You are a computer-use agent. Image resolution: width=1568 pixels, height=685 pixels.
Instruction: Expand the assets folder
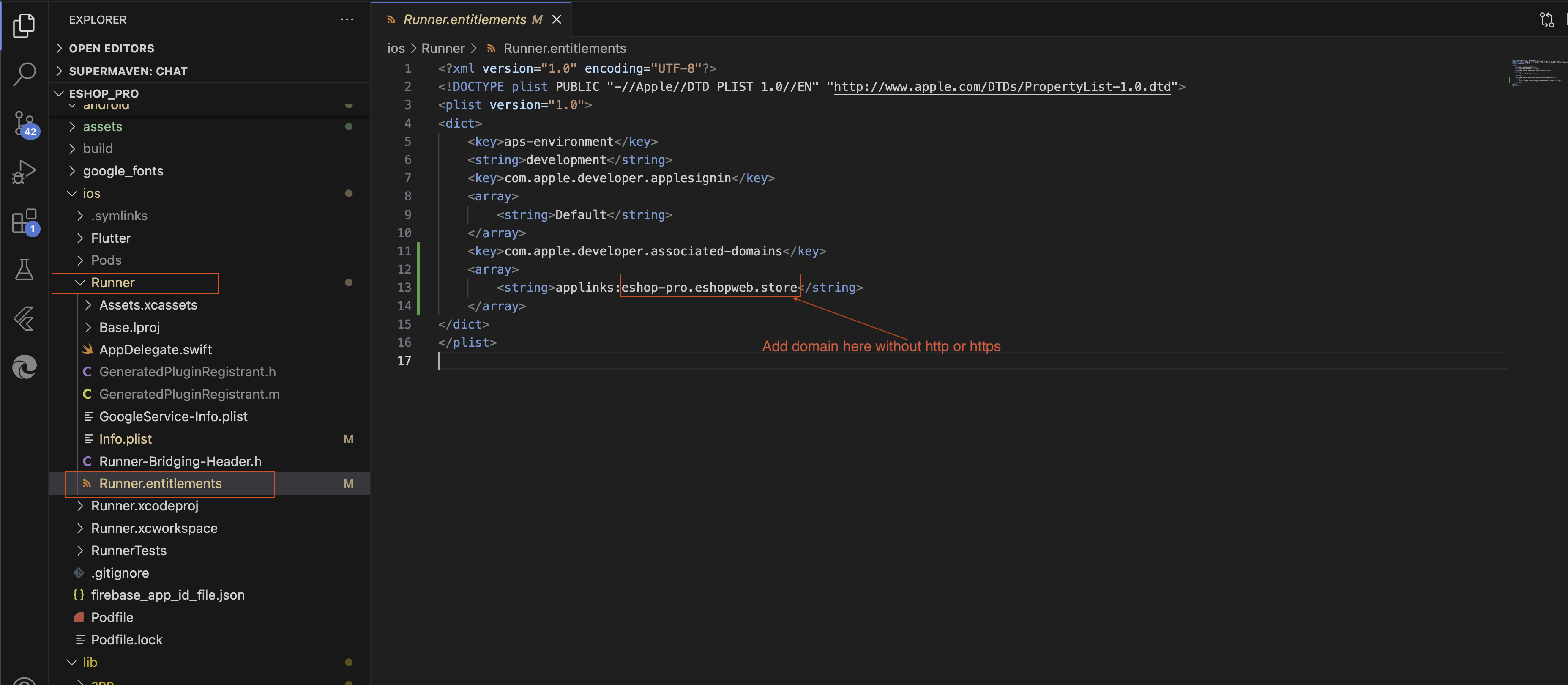click(x=209, y=127)
